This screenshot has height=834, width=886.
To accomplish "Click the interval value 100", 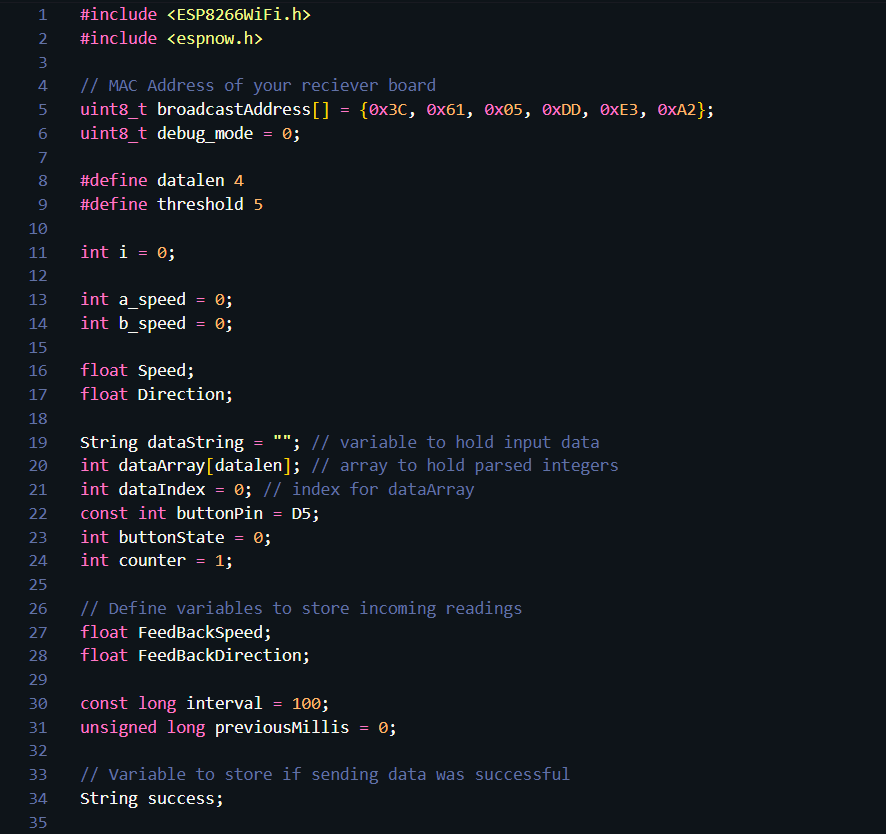I will point(305,703).
